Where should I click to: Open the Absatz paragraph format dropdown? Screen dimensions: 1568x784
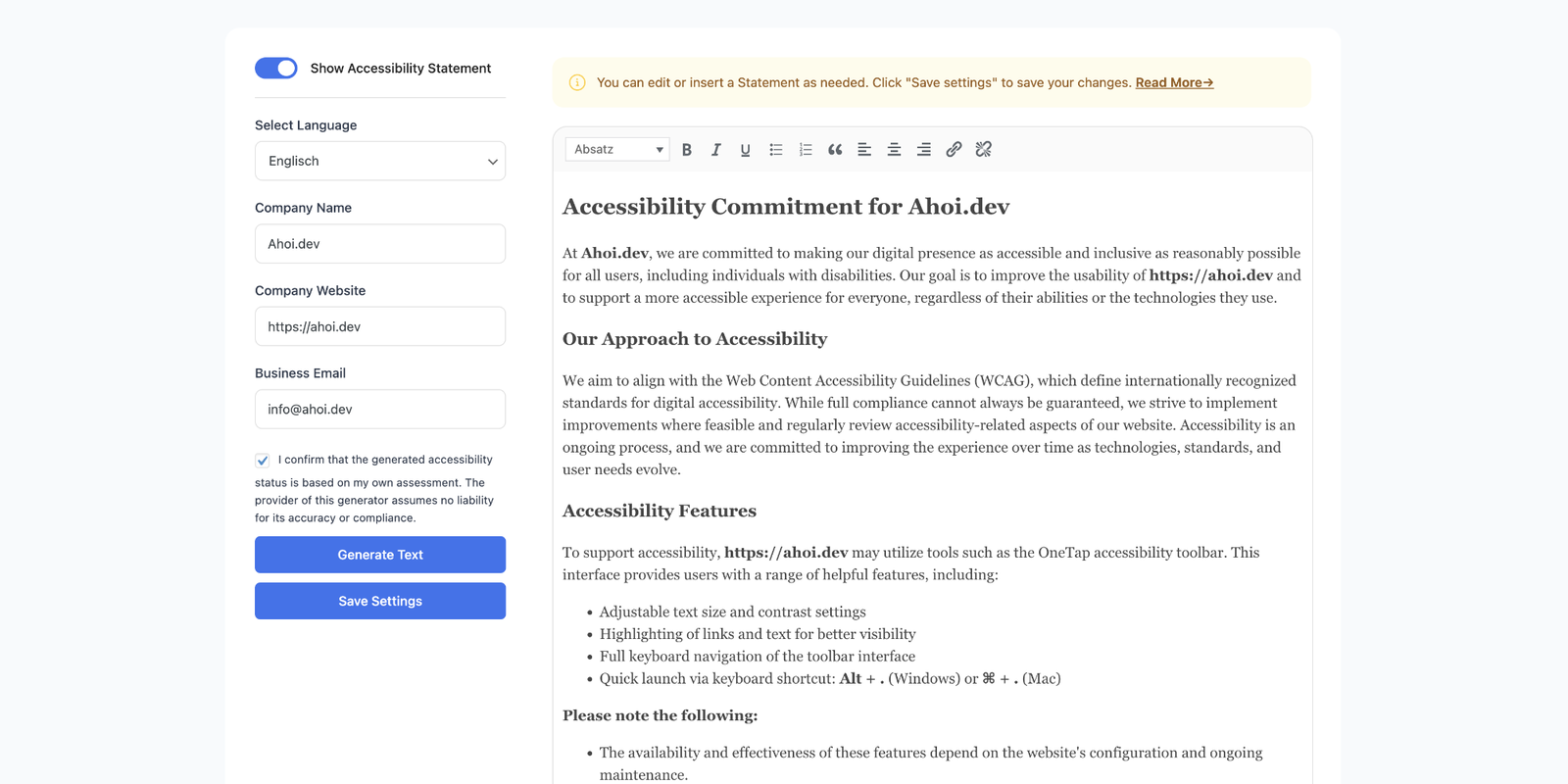coord(618,150)
